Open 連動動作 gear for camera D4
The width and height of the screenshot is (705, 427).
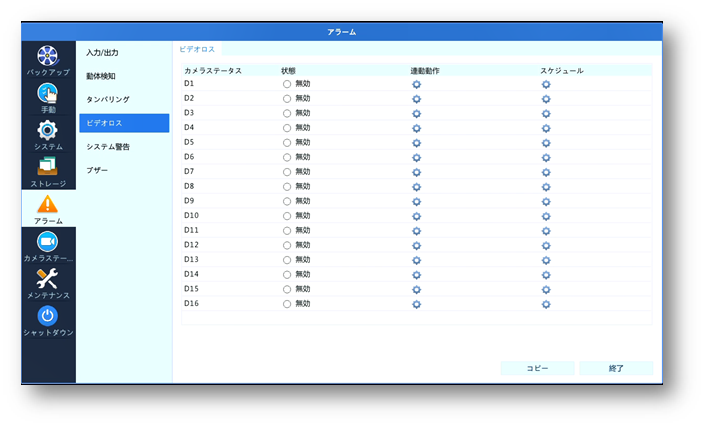tap(416, 129)
